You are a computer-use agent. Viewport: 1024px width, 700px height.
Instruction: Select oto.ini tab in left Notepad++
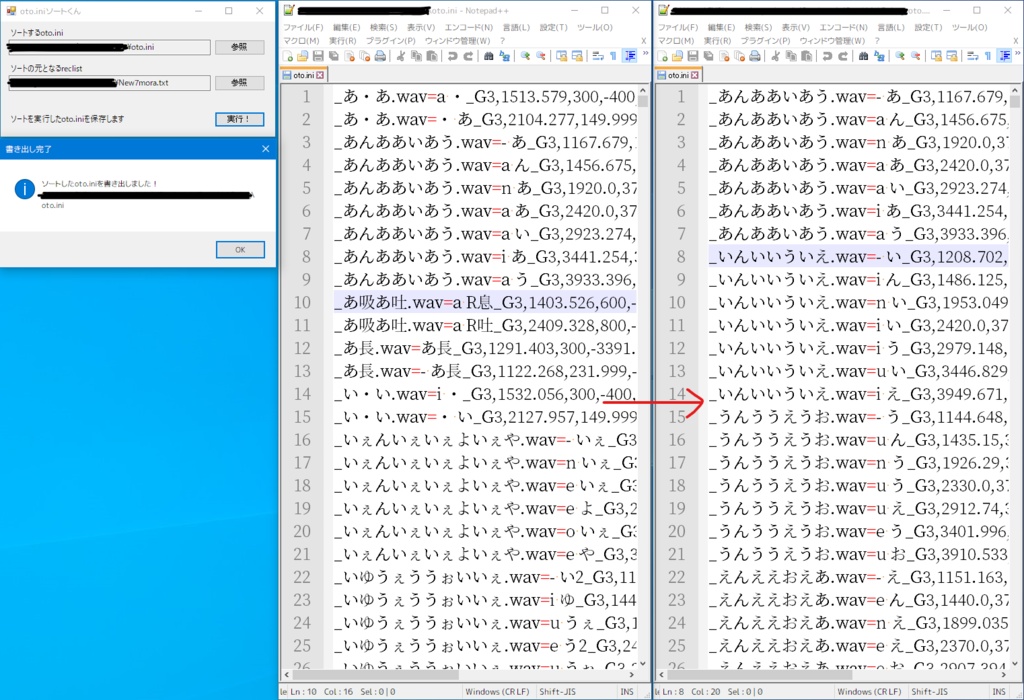pyautogui.click(x=303, y=75)
